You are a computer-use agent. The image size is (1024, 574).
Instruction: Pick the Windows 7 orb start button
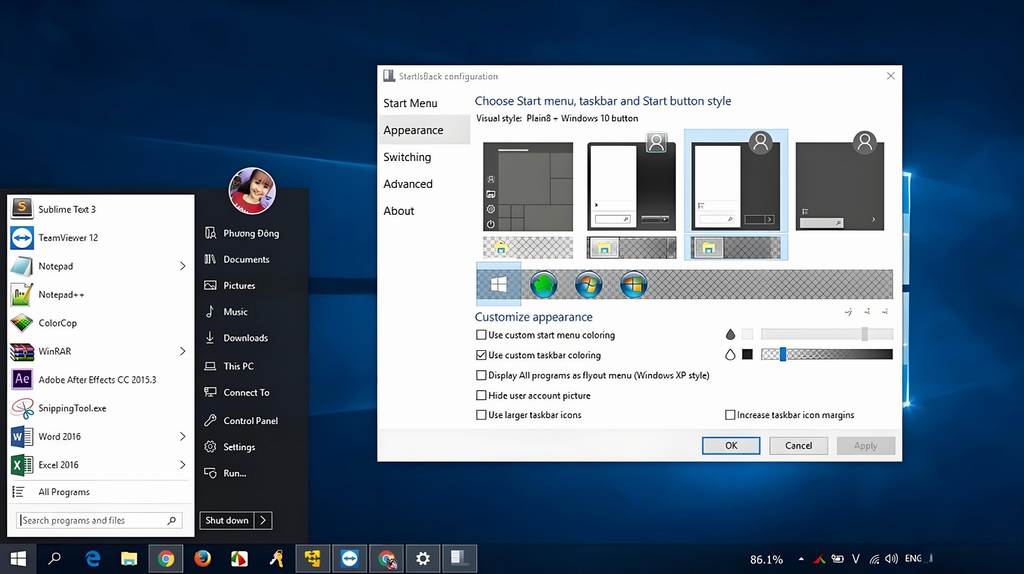click(x=589, y=285)
